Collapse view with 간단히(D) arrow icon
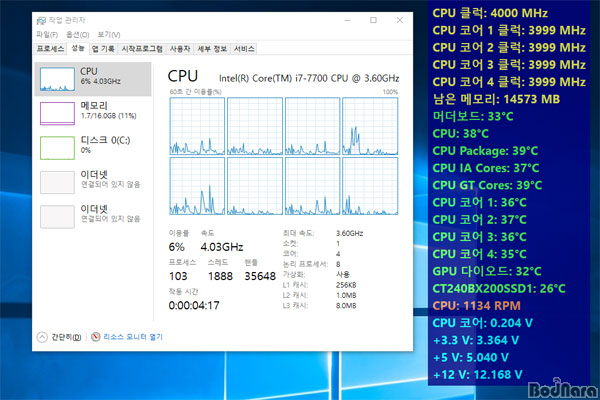This screenshot has height=400, width=600. (x=42, y=337)
